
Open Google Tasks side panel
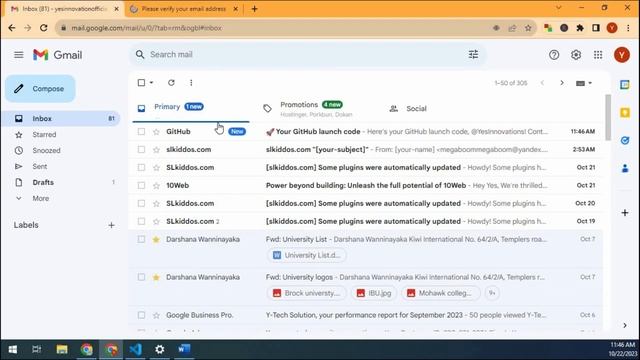624,140
